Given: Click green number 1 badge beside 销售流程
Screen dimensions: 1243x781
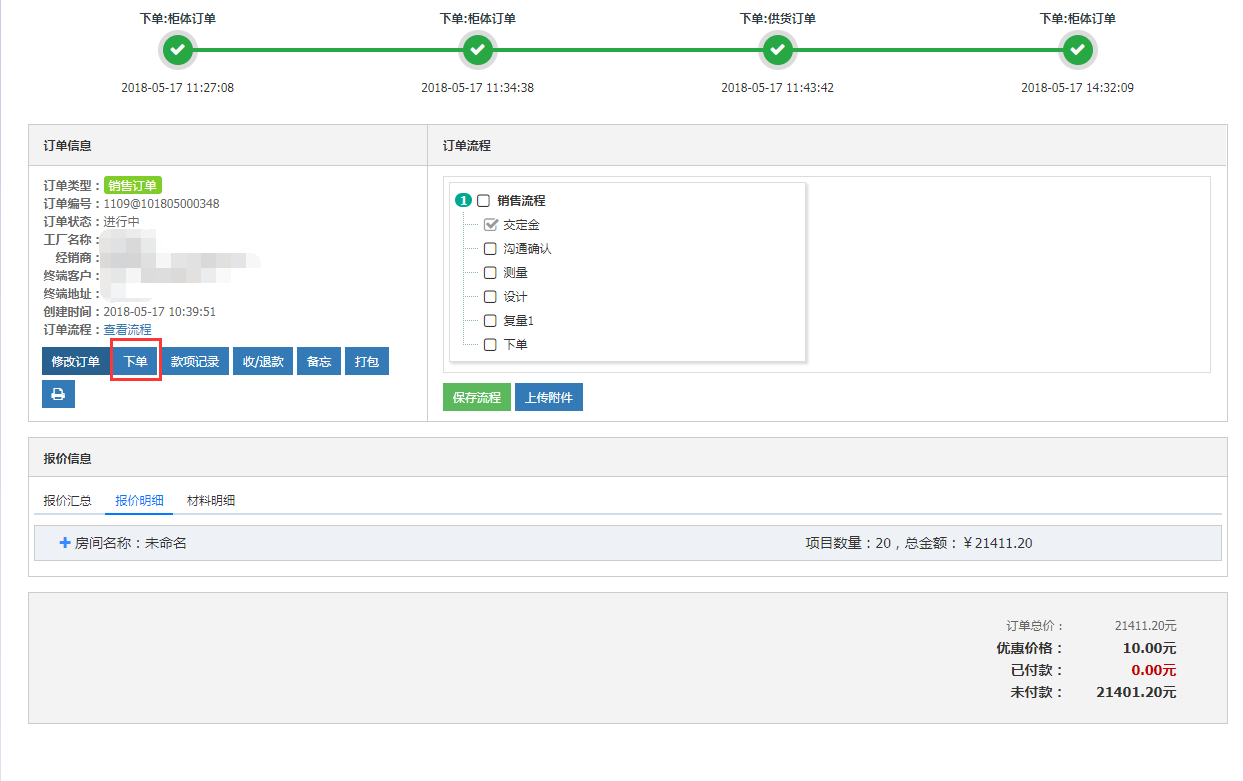Looking at the screenshot, I should click(462, 201).
